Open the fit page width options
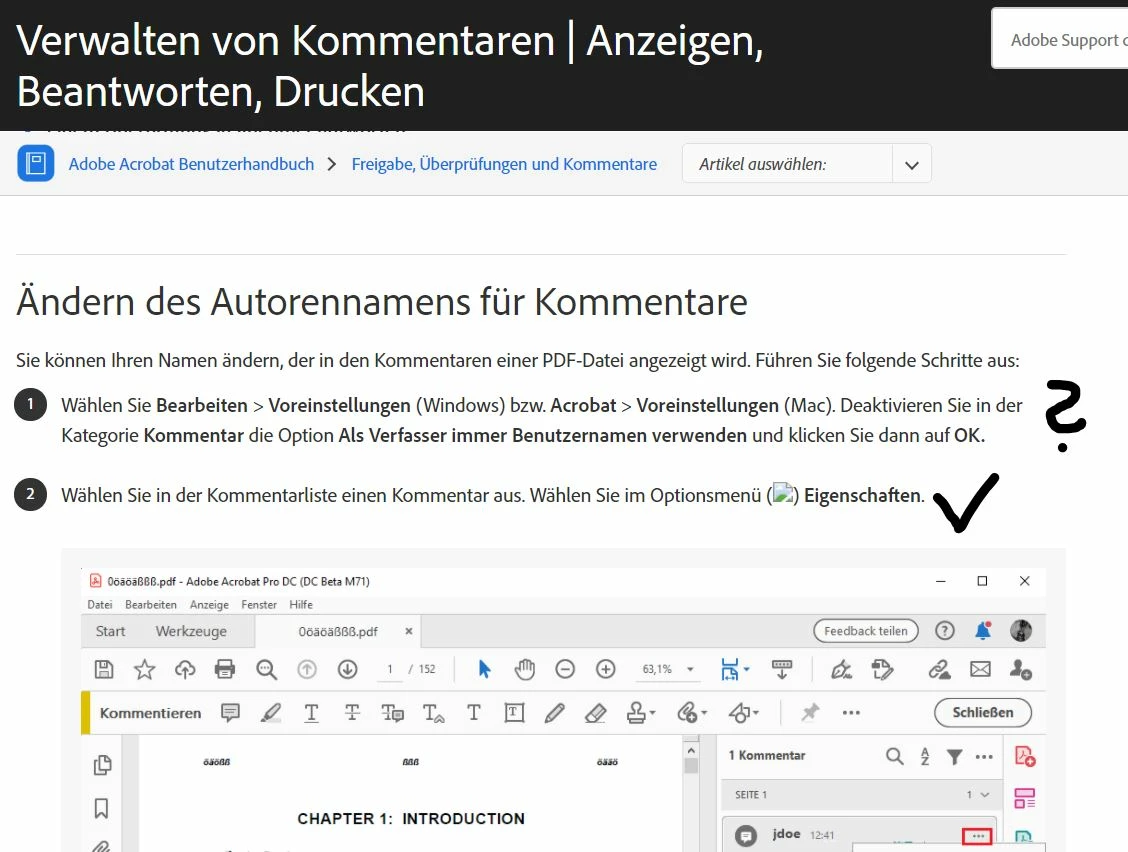 (x=734, y=669)
